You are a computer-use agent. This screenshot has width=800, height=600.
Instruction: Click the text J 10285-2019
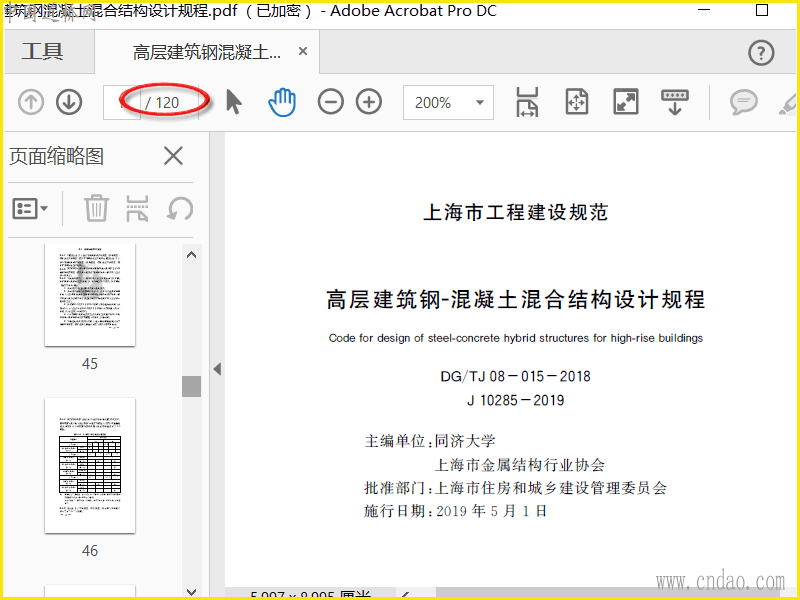515,401
